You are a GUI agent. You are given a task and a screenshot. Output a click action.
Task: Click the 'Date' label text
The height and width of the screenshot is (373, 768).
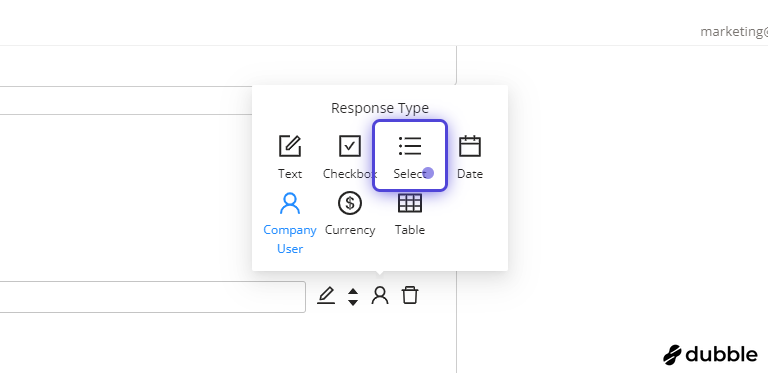click(470, 174)
